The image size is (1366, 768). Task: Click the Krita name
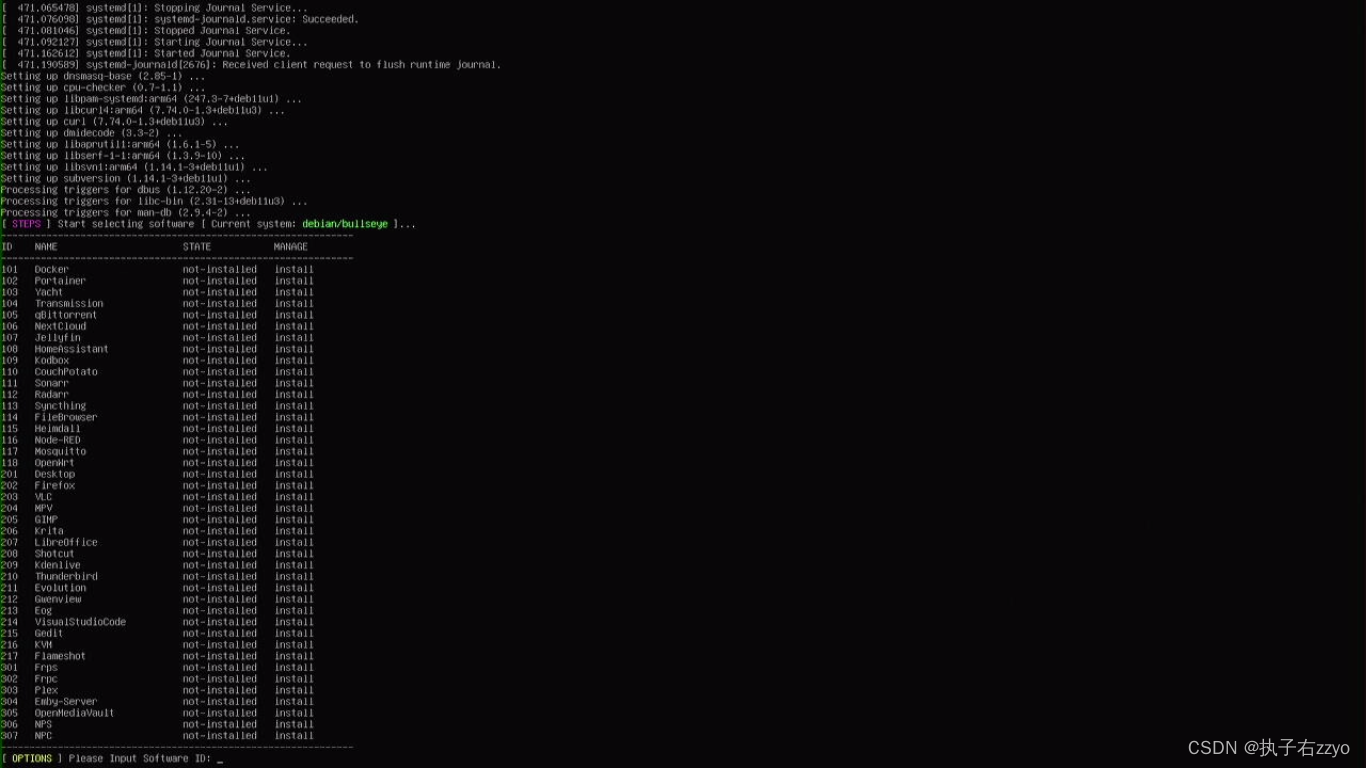pos(49,531)
